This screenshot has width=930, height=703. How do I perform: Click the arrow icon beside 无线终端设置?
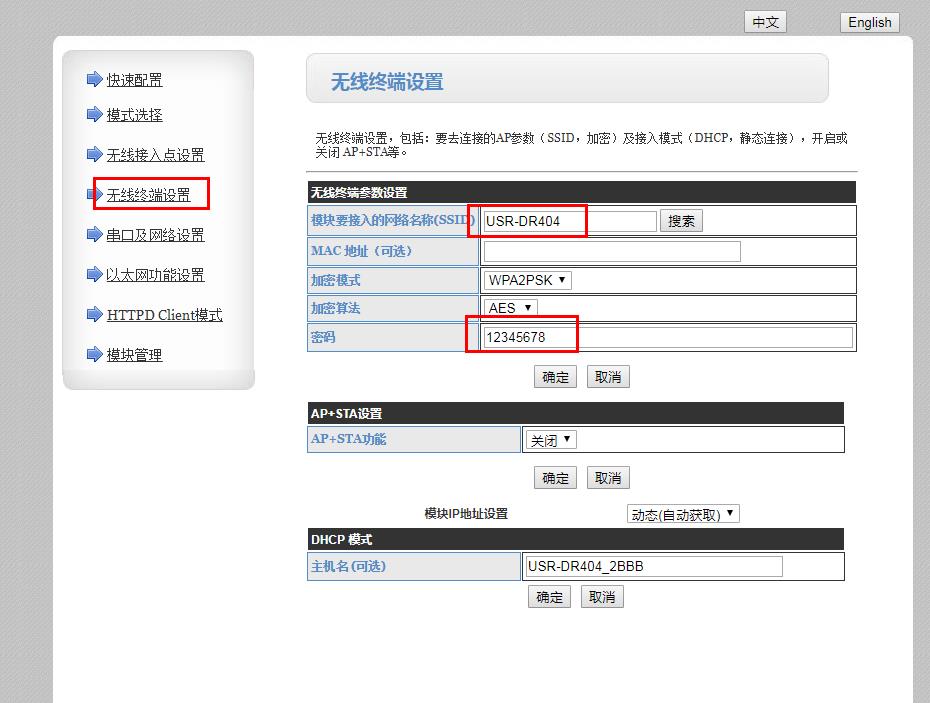click(x=94, y=194)
